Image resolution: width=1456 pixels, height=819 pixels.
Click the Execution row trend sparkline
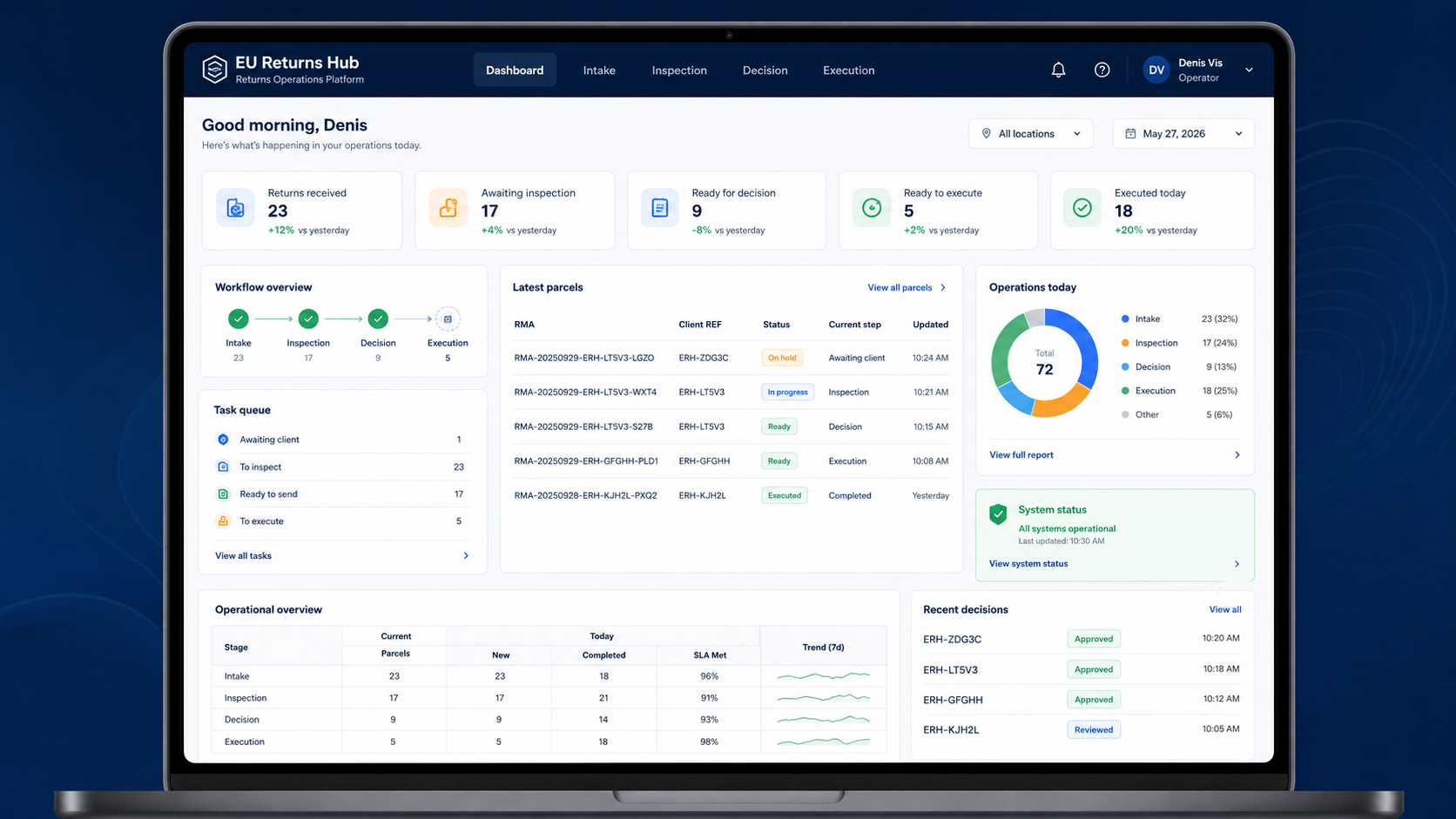pos(823,742)
